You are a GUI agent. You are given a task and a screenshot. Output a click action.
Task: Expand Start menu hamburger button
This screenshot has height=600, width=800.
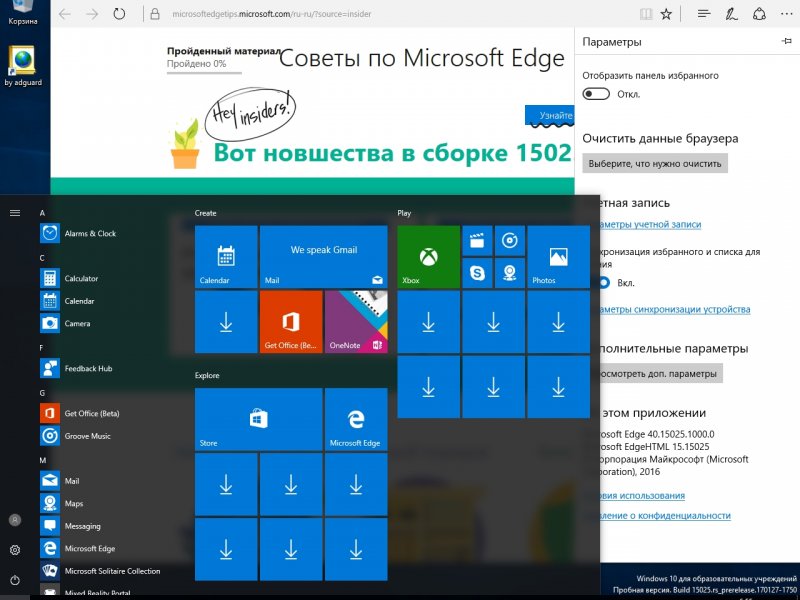[15, 213]
